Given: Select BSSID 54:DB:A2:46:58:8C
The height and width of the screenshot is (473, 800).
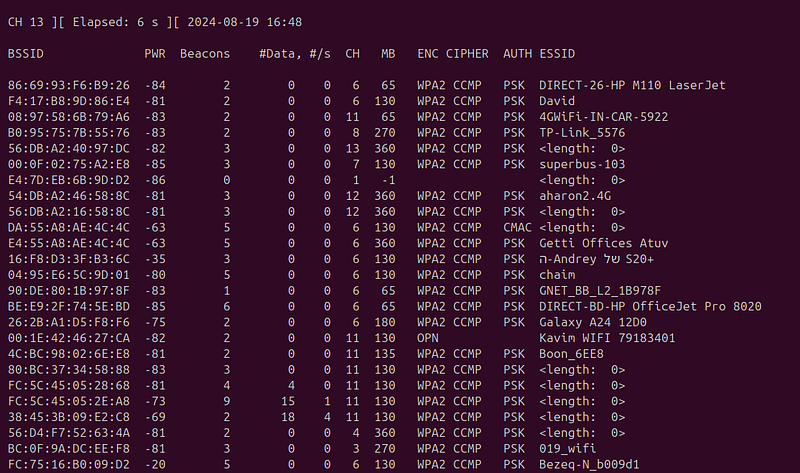Looking at the screenshot, I should coord(68,196).
